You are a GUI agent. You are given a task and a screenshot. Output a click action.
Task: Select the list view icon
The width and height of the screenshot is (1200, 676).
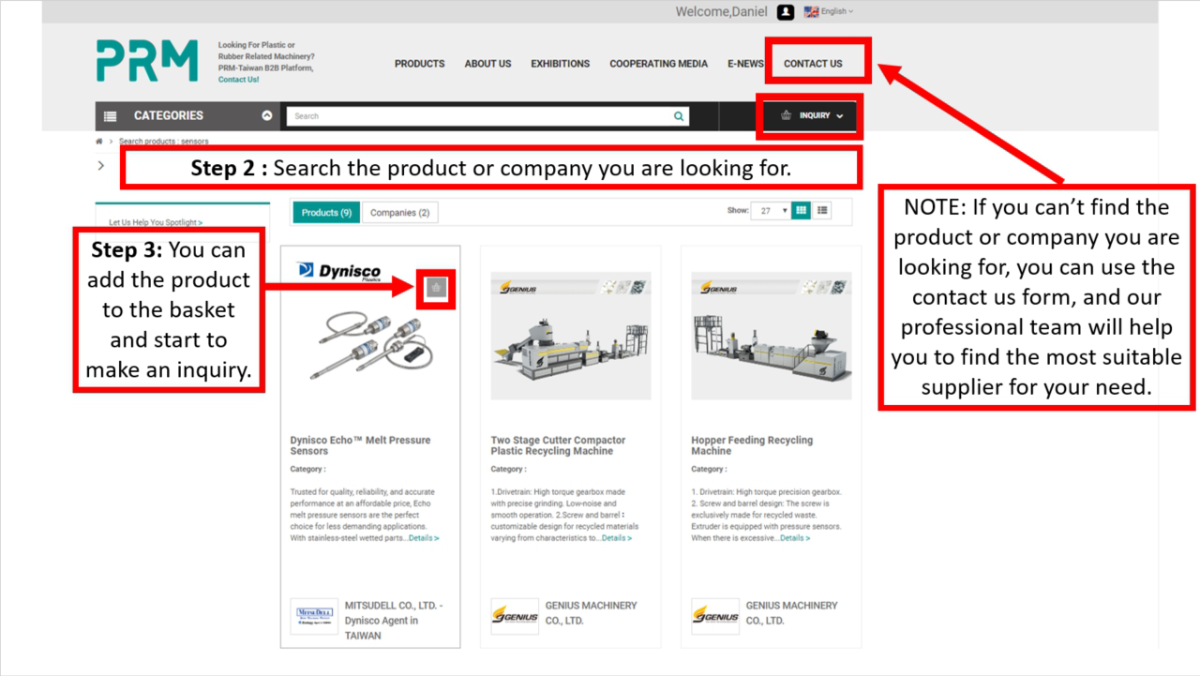pos(823,211)
